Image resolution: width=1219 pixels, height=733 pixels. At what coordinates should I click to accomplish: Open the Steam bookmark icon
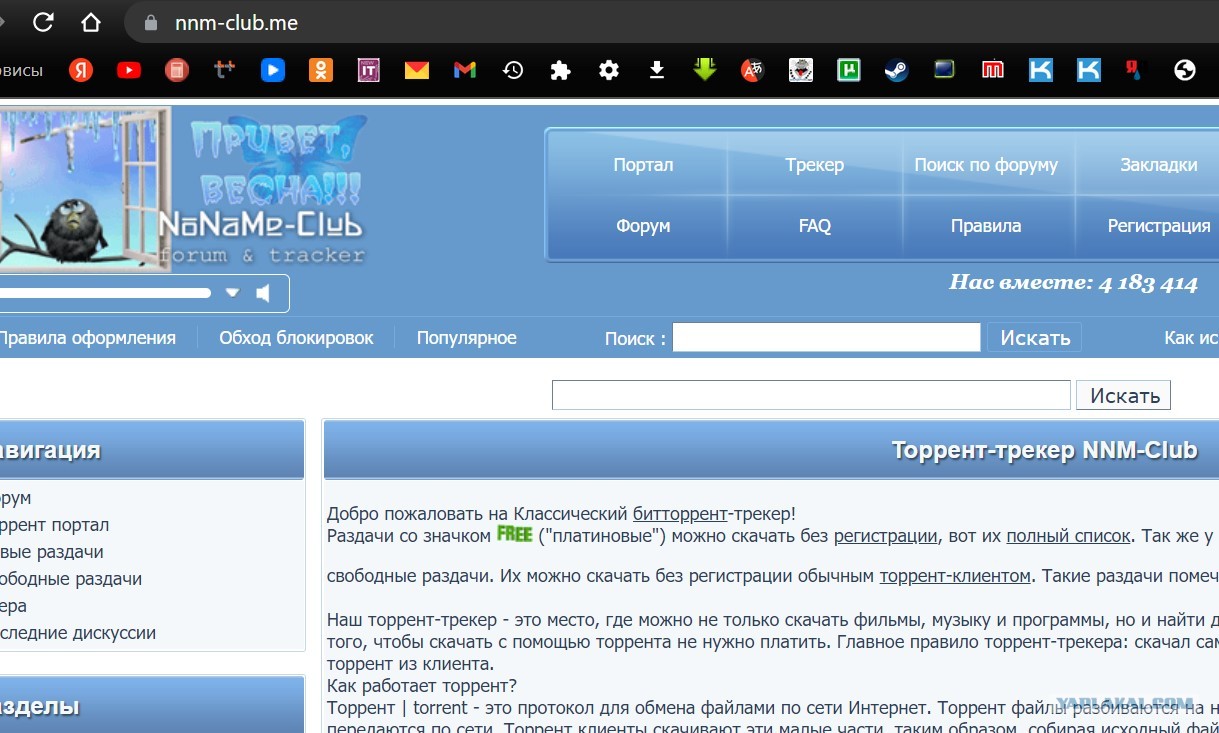tap(897, 70)
